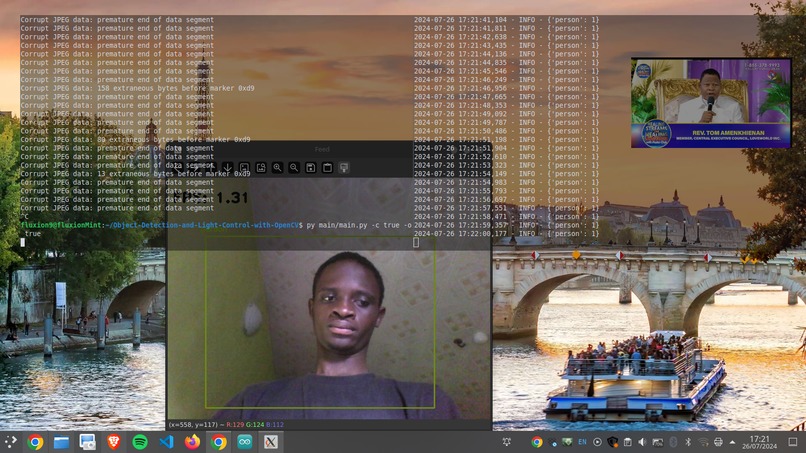Open Visual Studio Code from the taskbar
The image size is (806, 453).
pyautogui.click(x=166, y=442)
